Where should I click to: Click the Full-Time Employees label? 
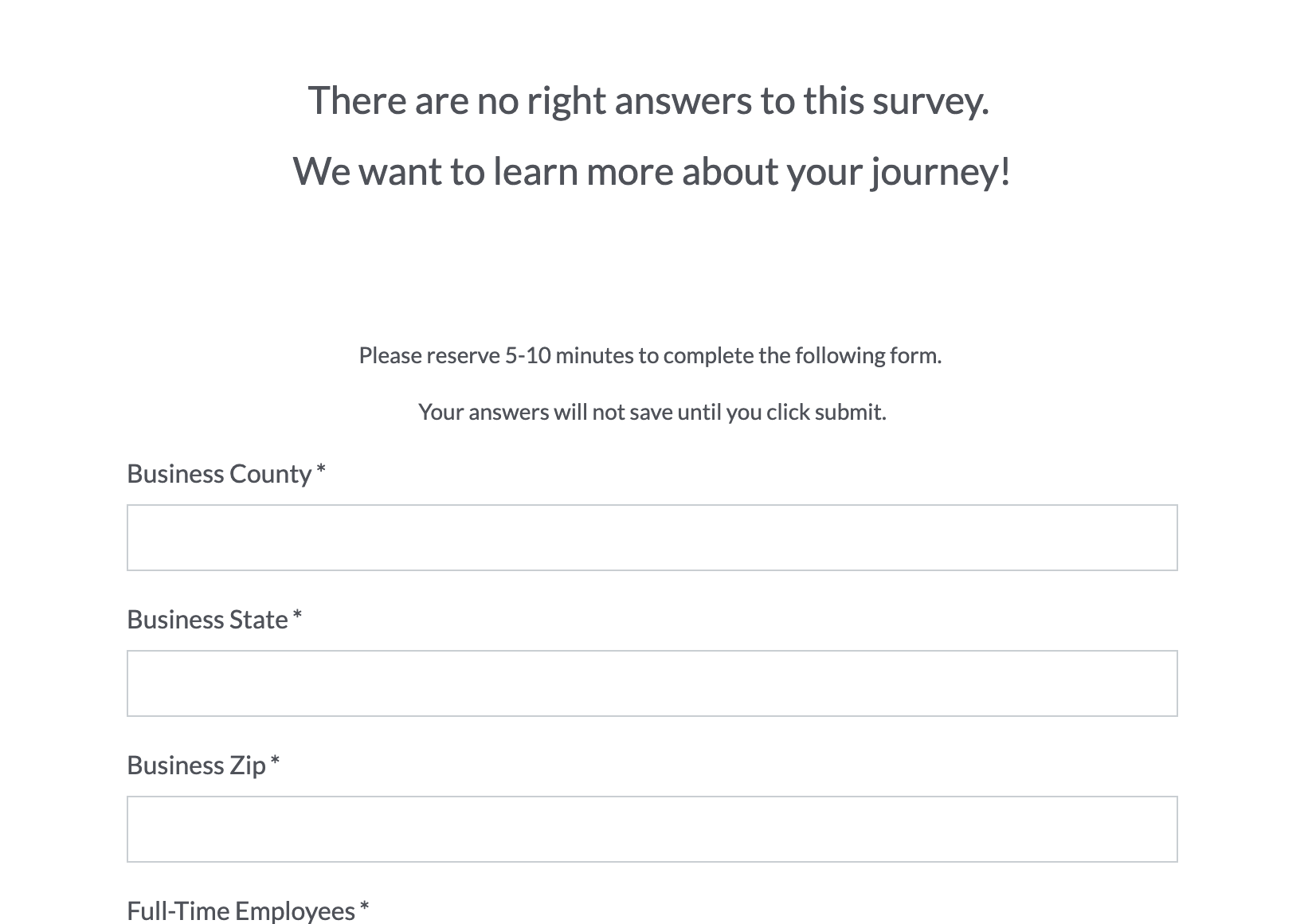click(x=241, y=910)
